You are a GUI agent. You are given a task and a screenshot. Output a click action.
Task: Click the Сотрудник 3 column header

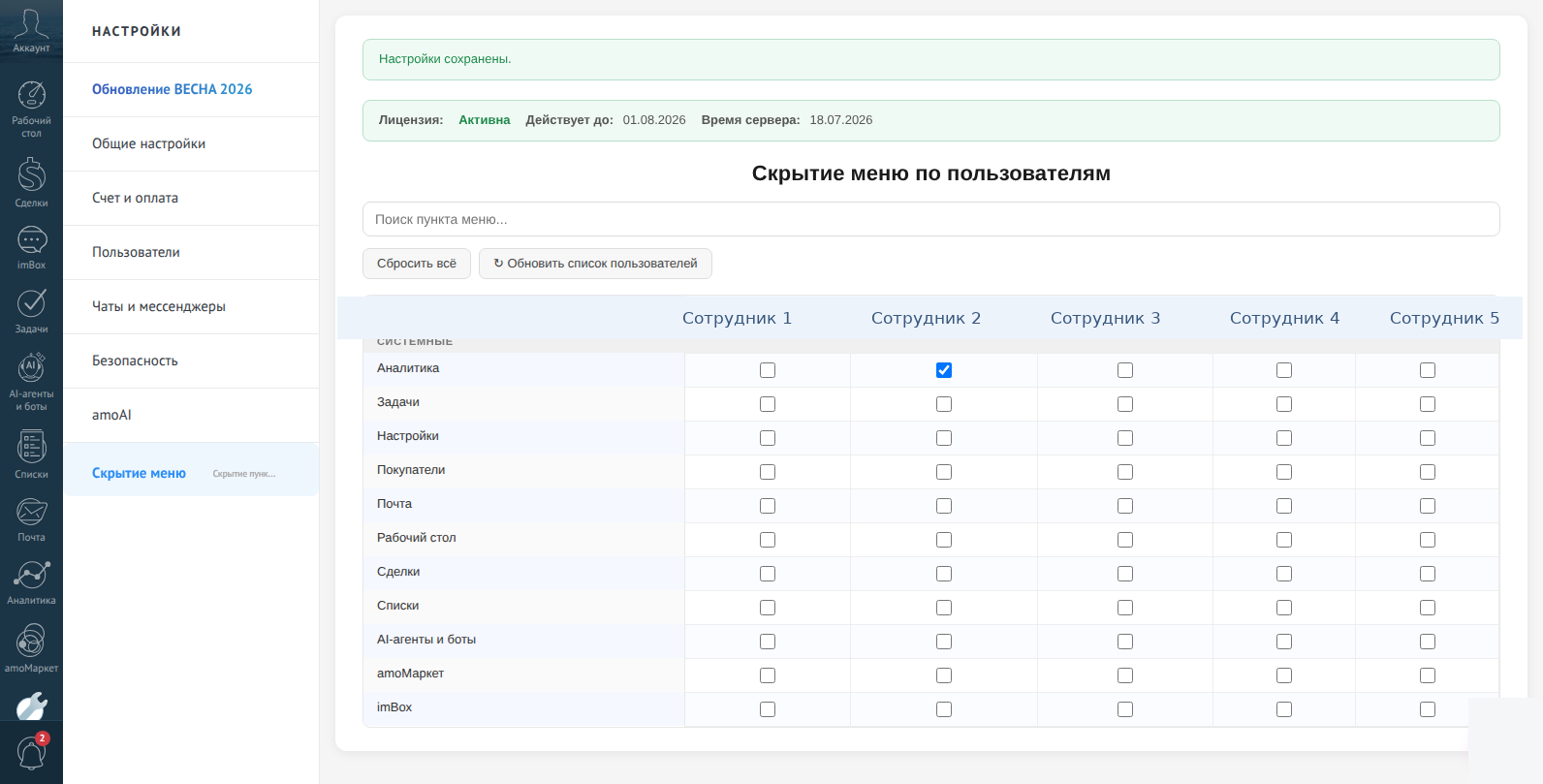point(1105,318)
